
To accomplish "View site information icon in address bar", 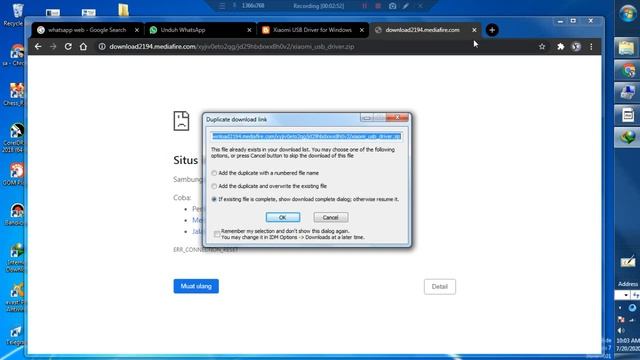I will tap(102, 47).
